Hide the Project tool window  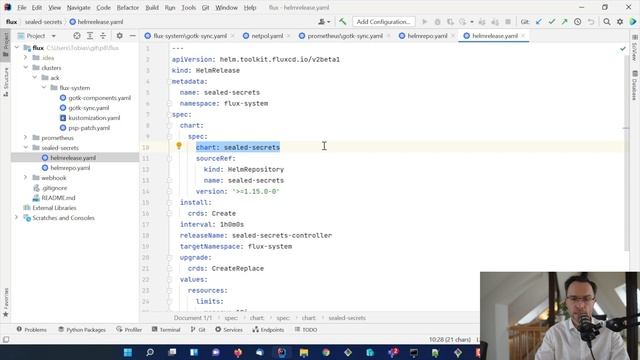tap(132, 36)
